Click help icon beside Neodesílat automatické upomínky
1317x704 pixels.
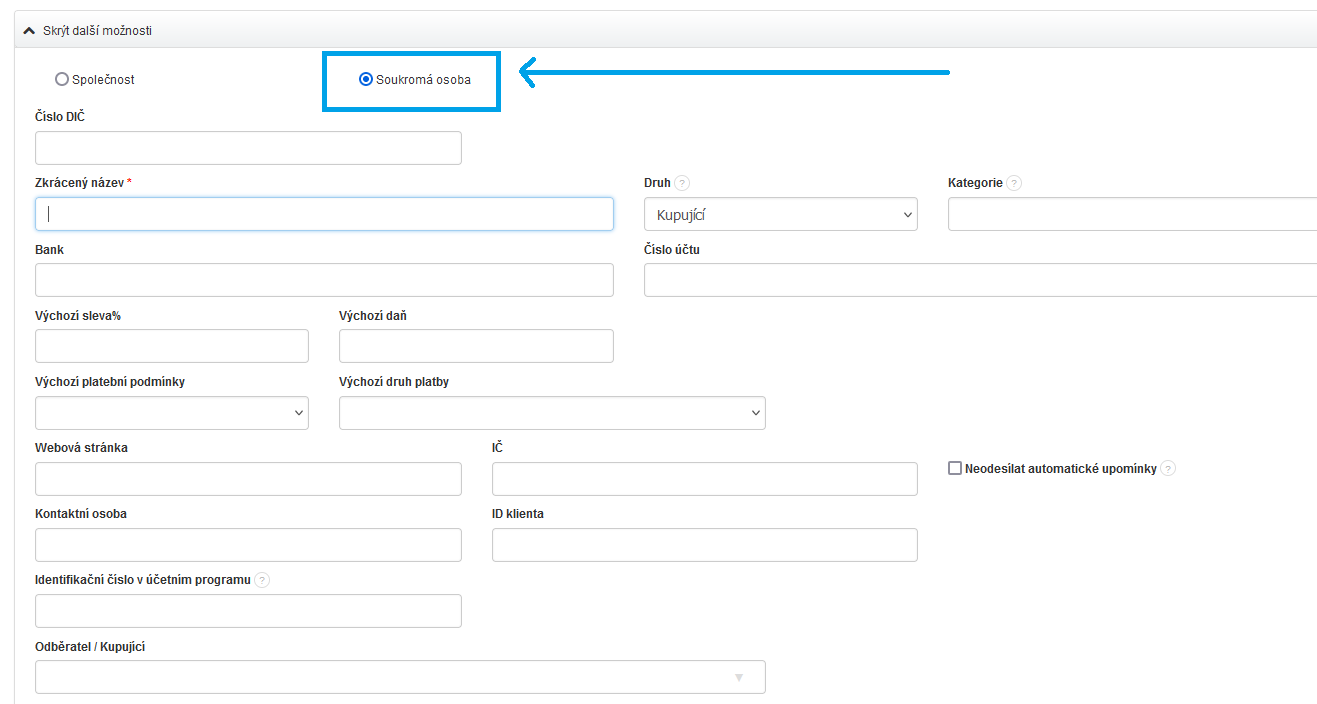(1168, 468)
